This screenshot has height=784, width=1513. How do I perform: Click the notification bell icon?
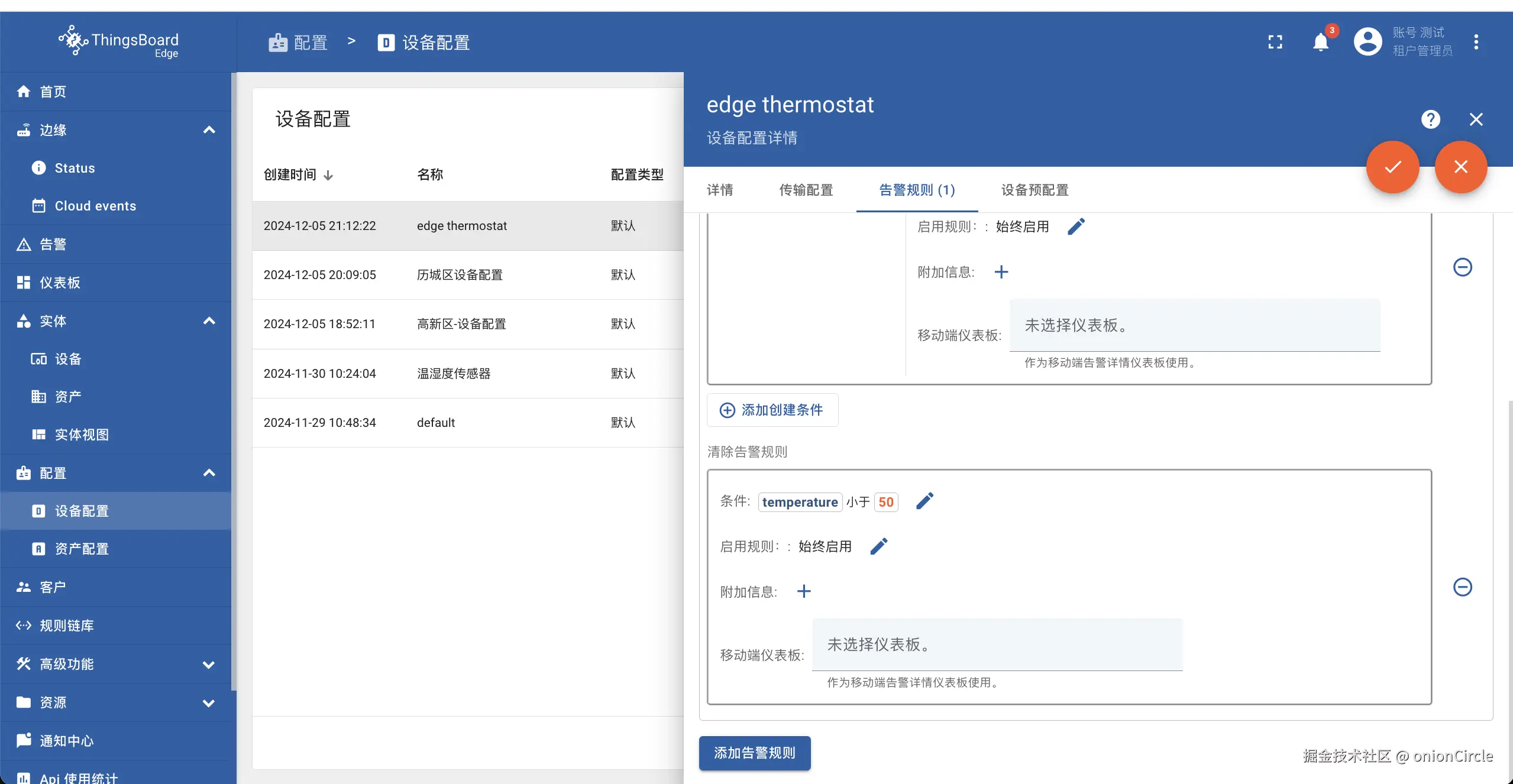[1320, 42]
